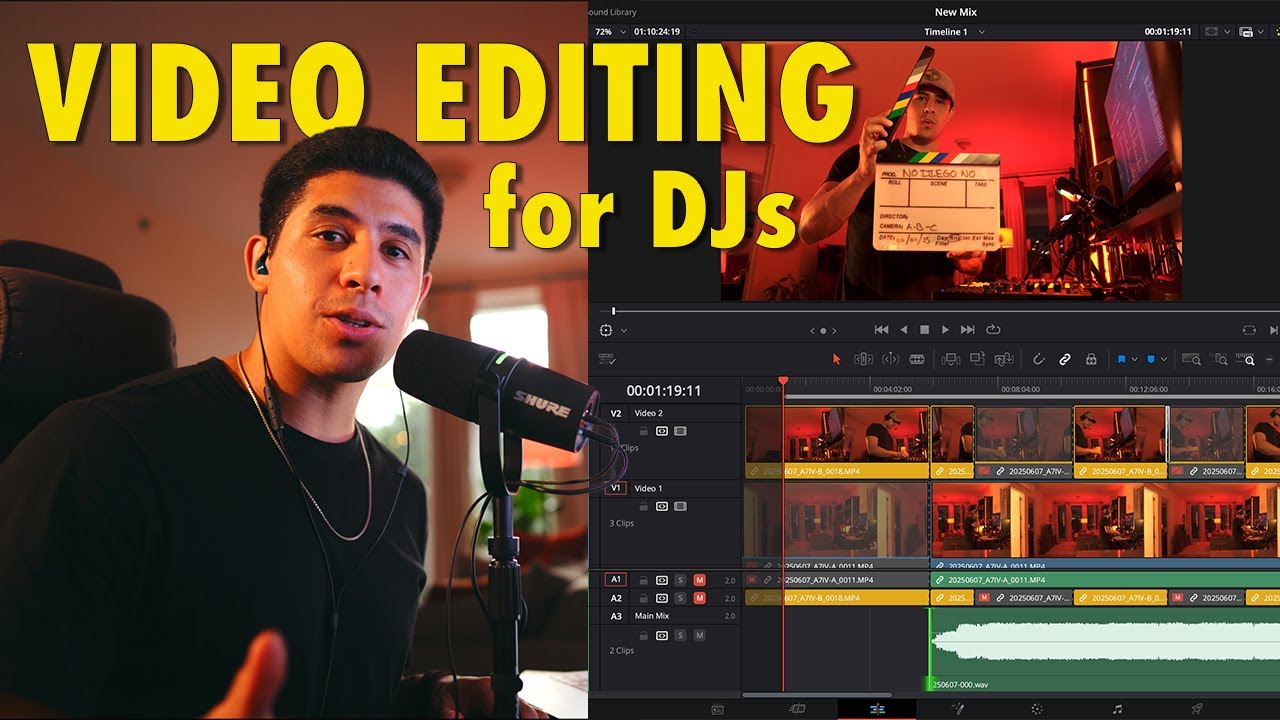Viewport: 1280px width, 720px height.
Task: Switch to the Fairlight page tab
Action: pos(1117,709)
